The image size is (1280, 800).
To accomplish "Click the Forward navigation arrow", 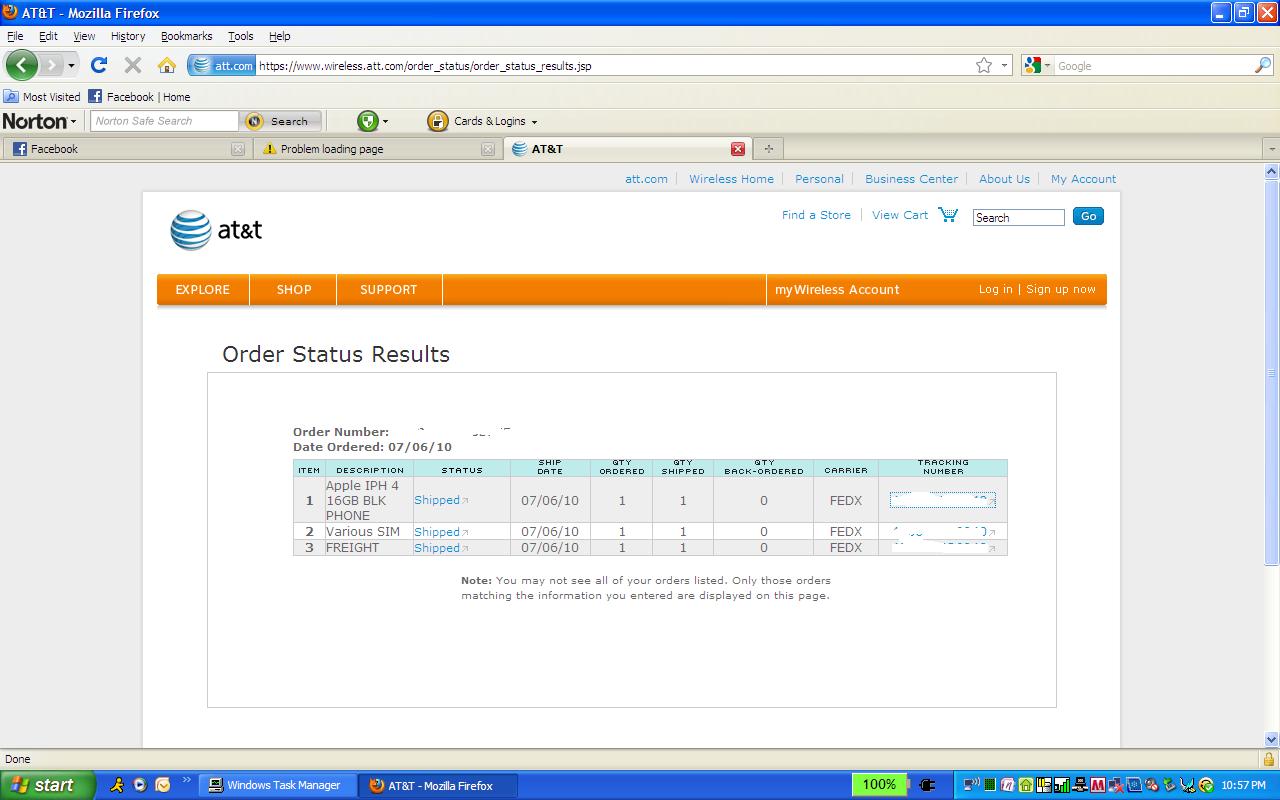I will point(51,65).
